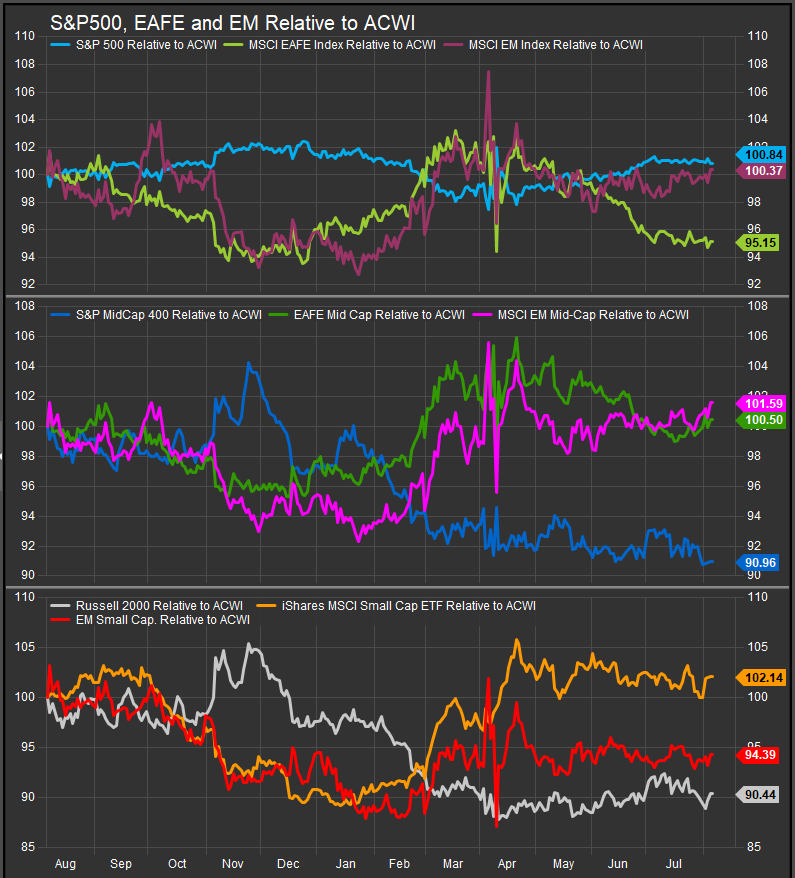Click the S&P 500 Relative to ACWI legend label
The image size is (795, 878).
click(x=146, y=45)
